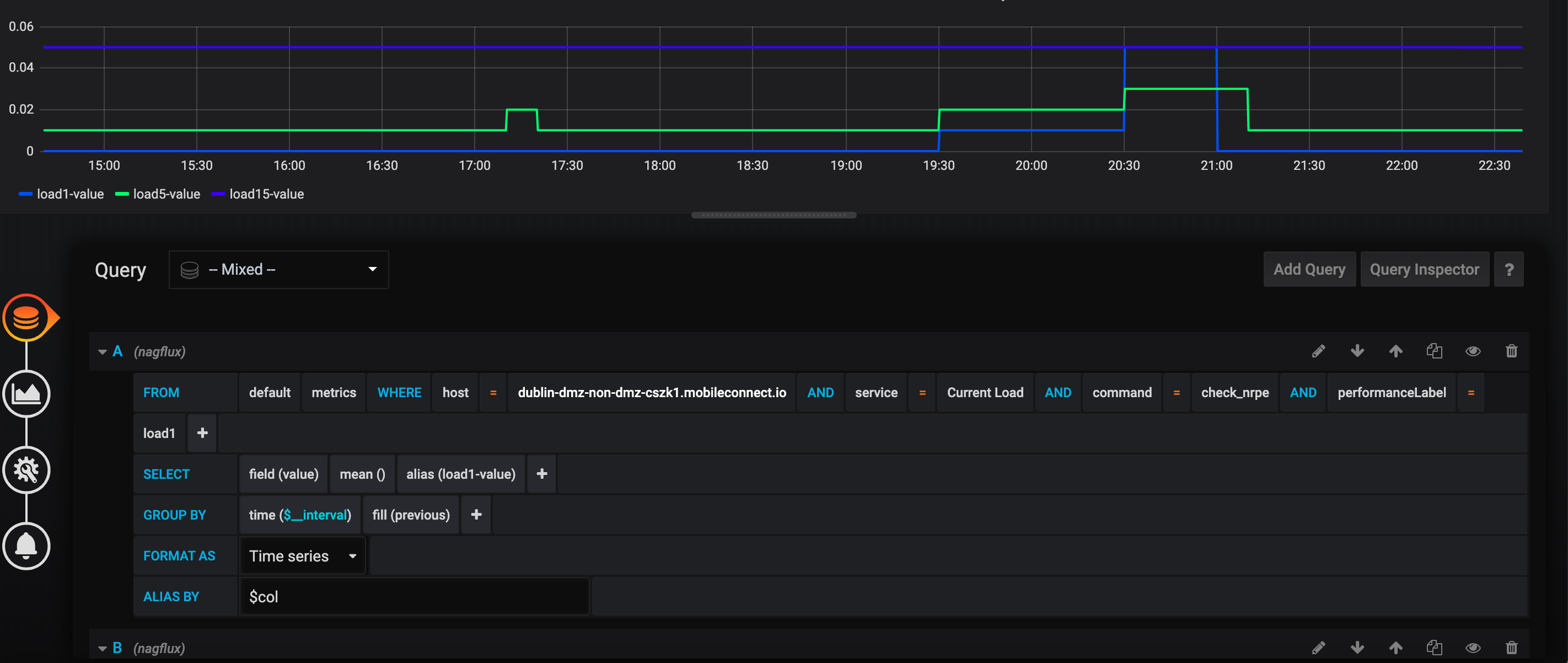
Task: Toggle visibility eye for query B
Action: (1473, 648)
